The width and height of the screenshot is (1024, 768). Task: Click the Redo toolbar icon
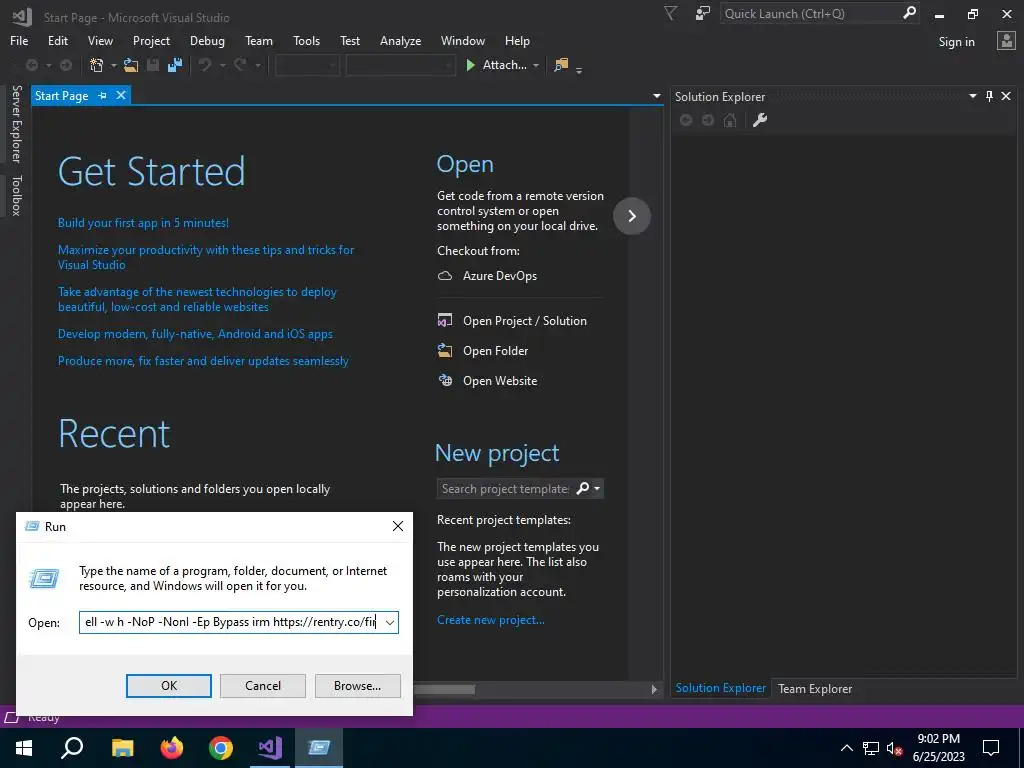(x=240, y=65)
